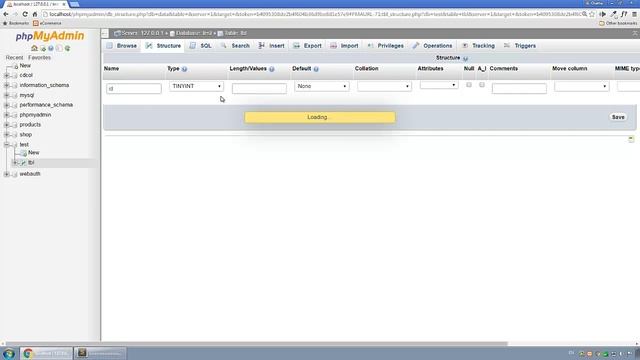640x360 pixels.
Task: Switch to the Browse tab
Action: click(122, 46)
